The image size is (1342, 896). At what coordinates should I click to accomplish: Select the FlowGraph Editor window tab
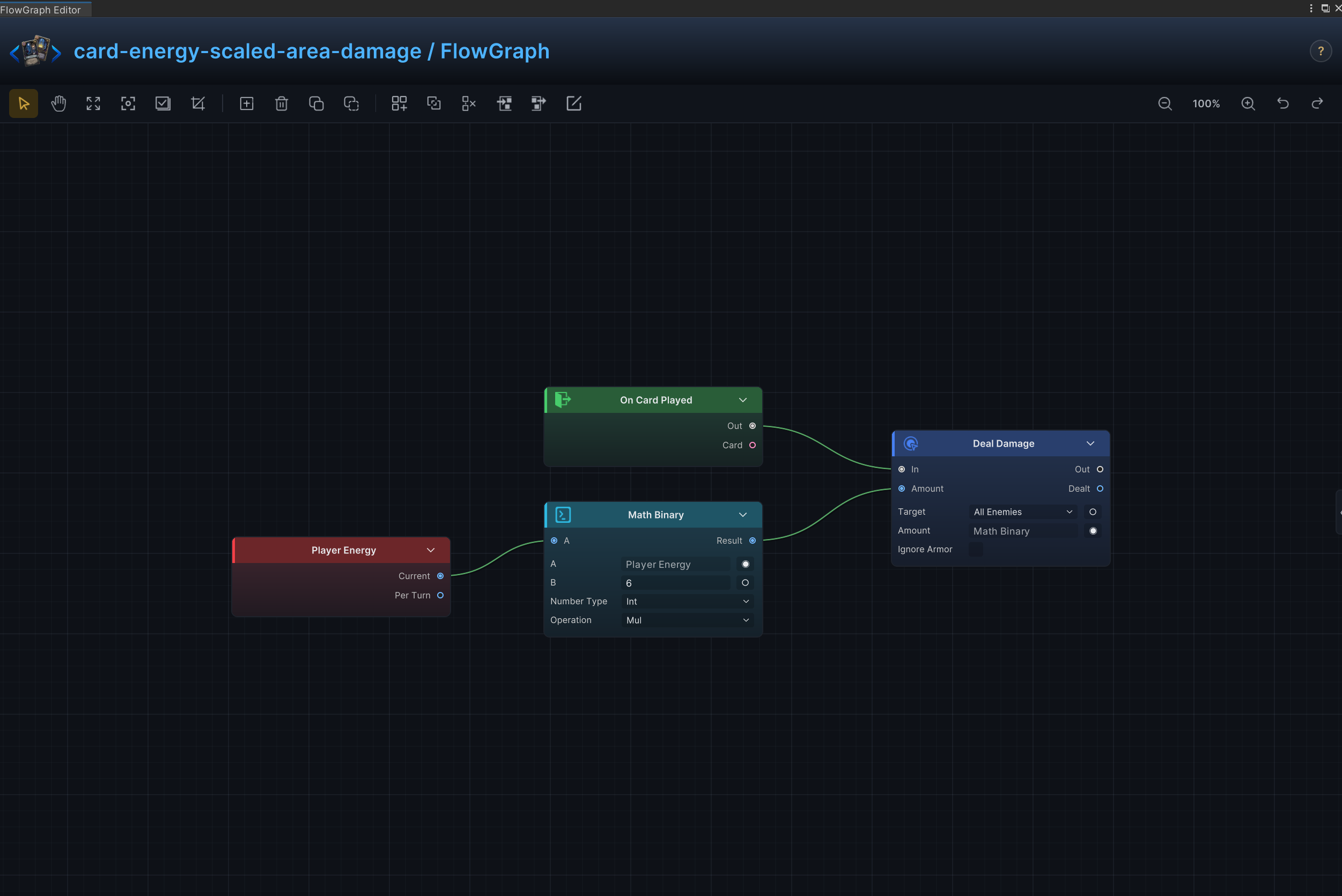pos(45,10)
